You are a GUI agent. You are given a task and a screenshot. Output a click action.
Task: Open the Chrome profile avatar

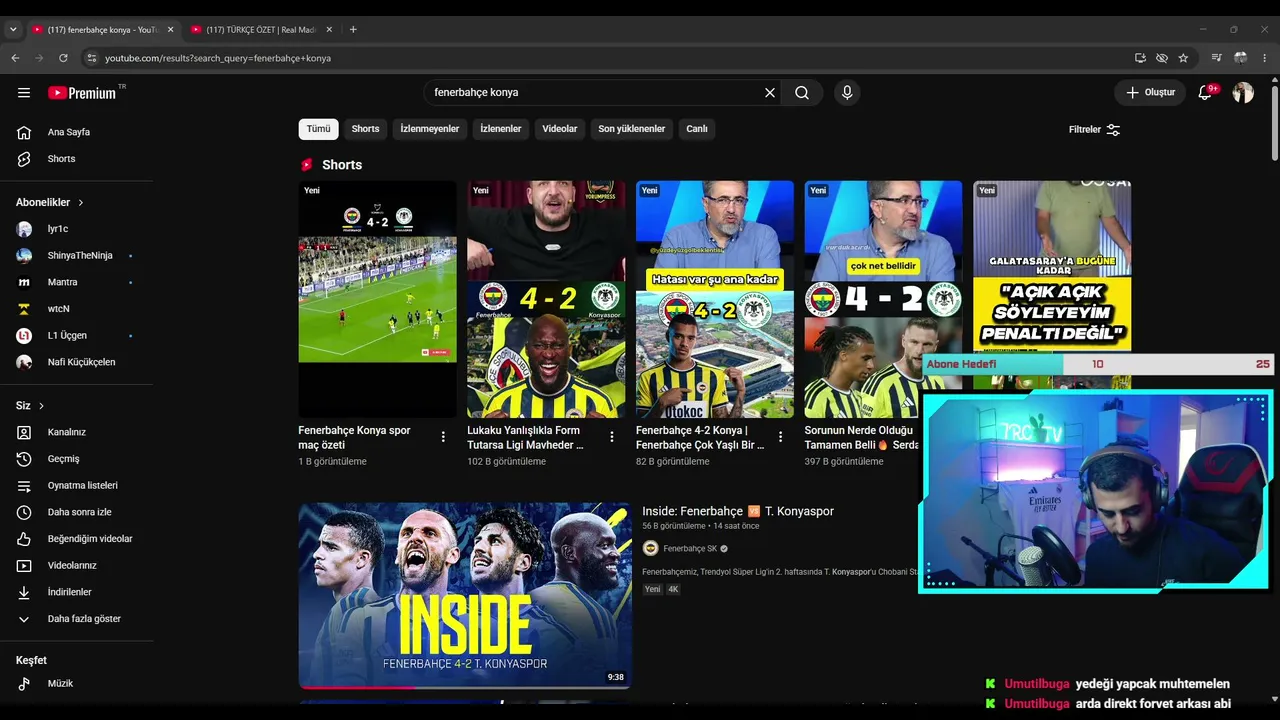(x=1240, y=58)
